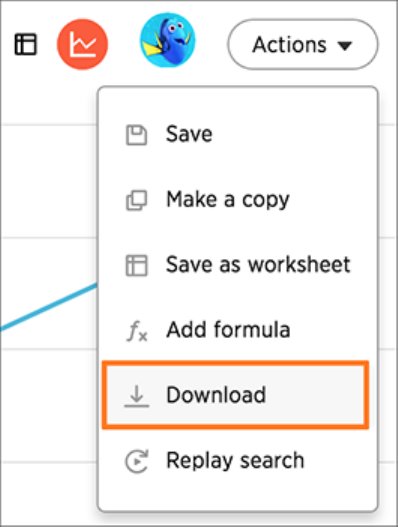Select Make a copy menu entry
The image size is (398, 527).
(x=237, y=200)
